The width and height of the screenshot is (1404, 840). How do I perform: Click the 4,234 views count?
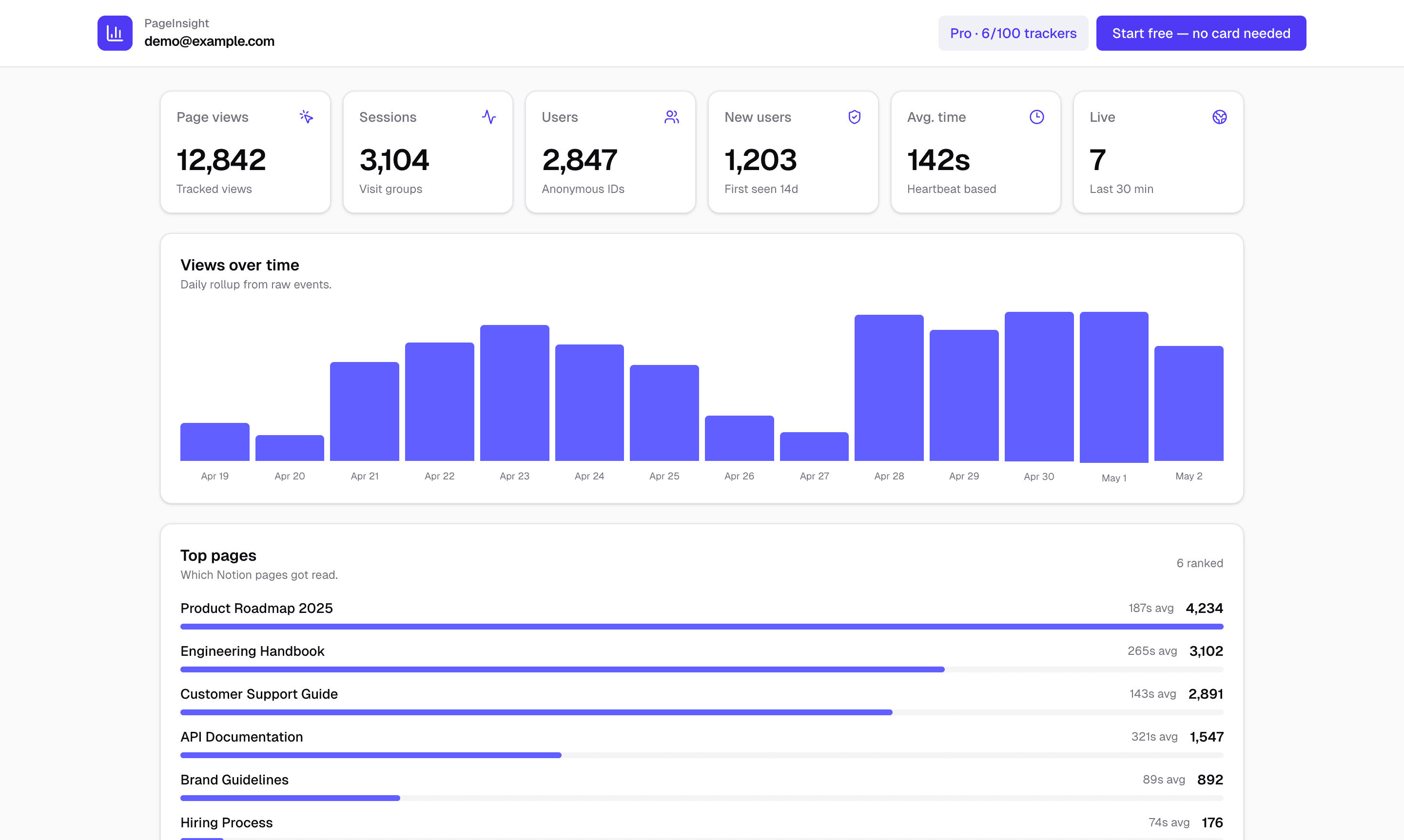point(1204,608)
